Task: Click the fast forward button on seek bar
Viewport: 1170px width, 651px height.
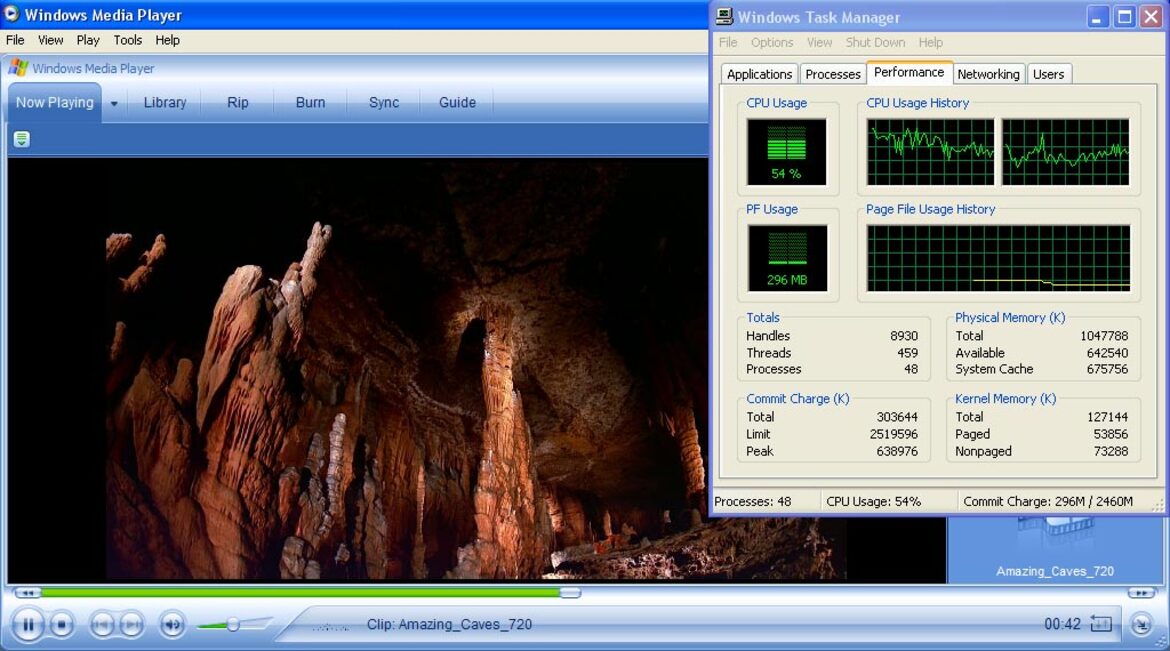Action: click(1141, 593)
